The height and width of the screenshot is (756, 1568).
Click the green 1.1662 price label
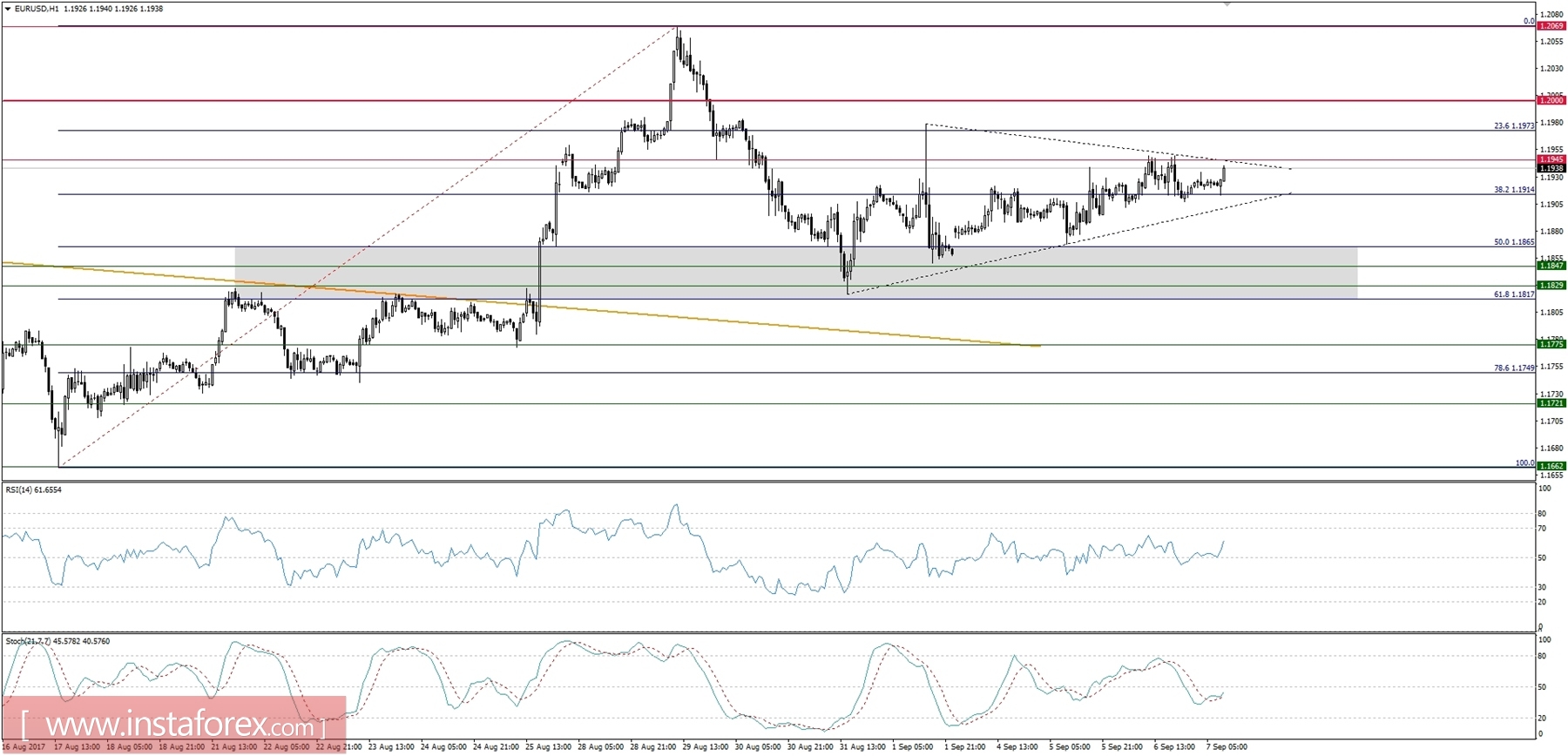1551,466
